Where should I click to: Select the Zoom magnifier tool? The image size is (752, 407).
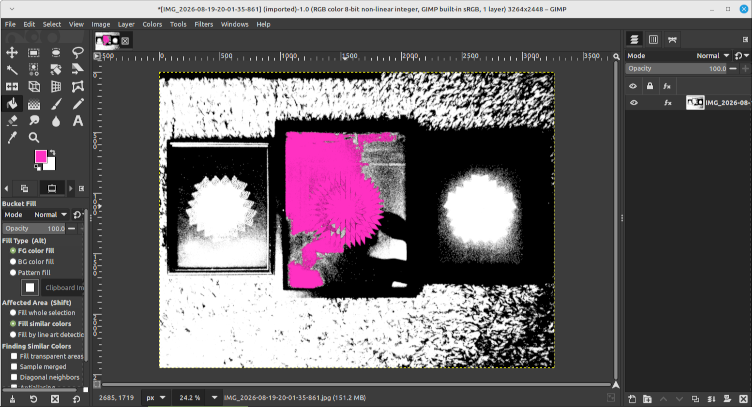[34, 138]
